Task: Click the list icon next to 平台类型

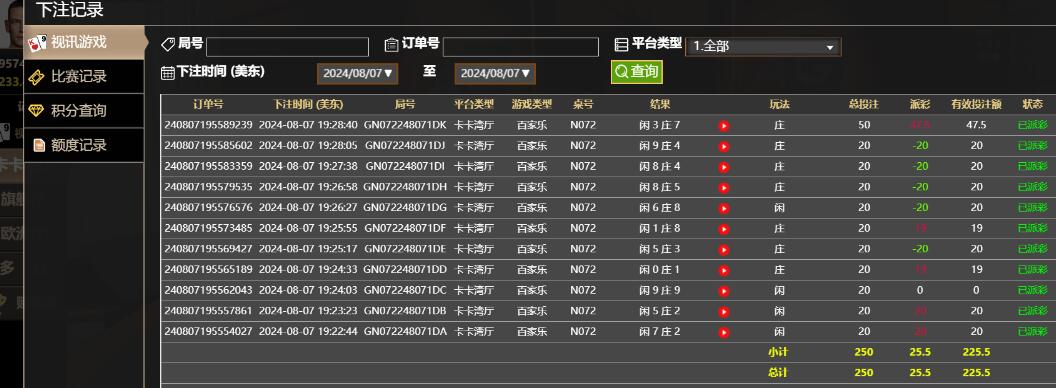Action: (622, 44)
